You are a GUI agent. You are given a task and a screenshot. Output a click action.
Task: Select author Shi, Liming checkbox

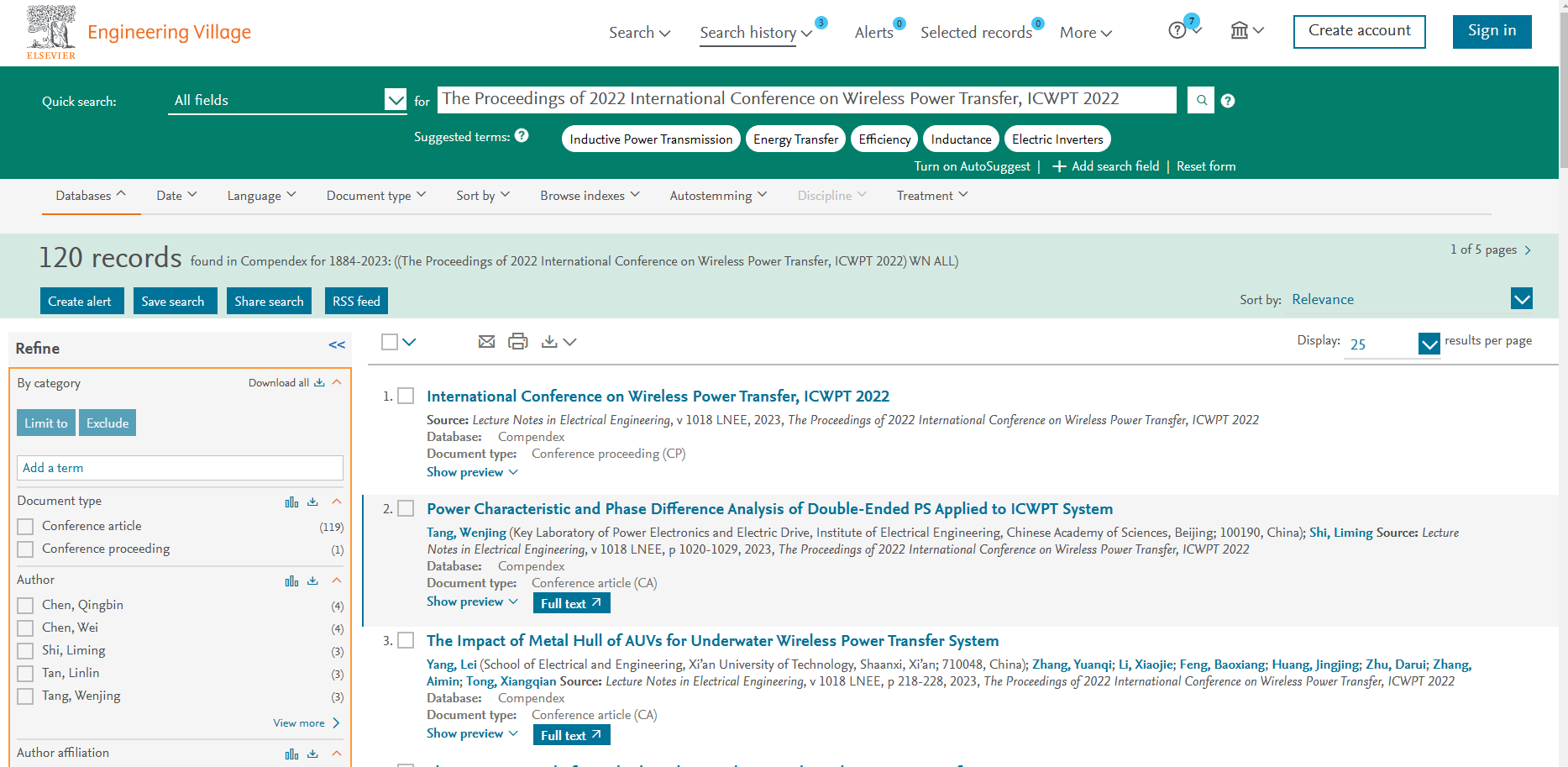[25, 651]
